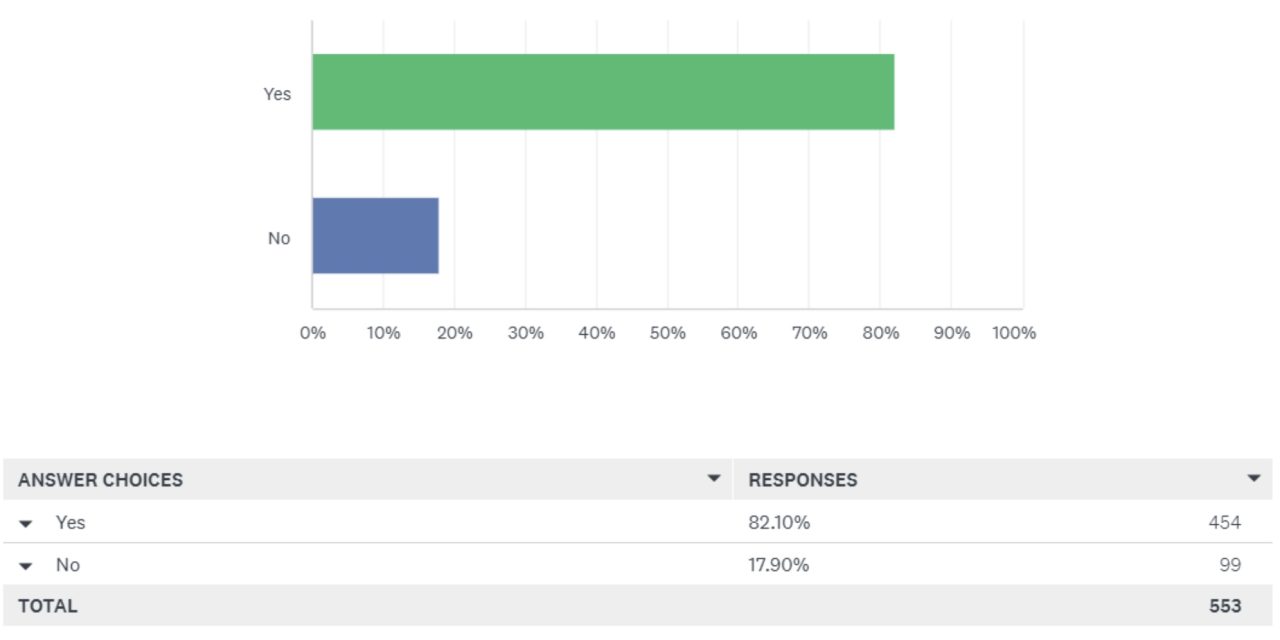Expand the Yes row triangle in table
The width and height of the screenshot is (1280, 640).
(26, 523)
